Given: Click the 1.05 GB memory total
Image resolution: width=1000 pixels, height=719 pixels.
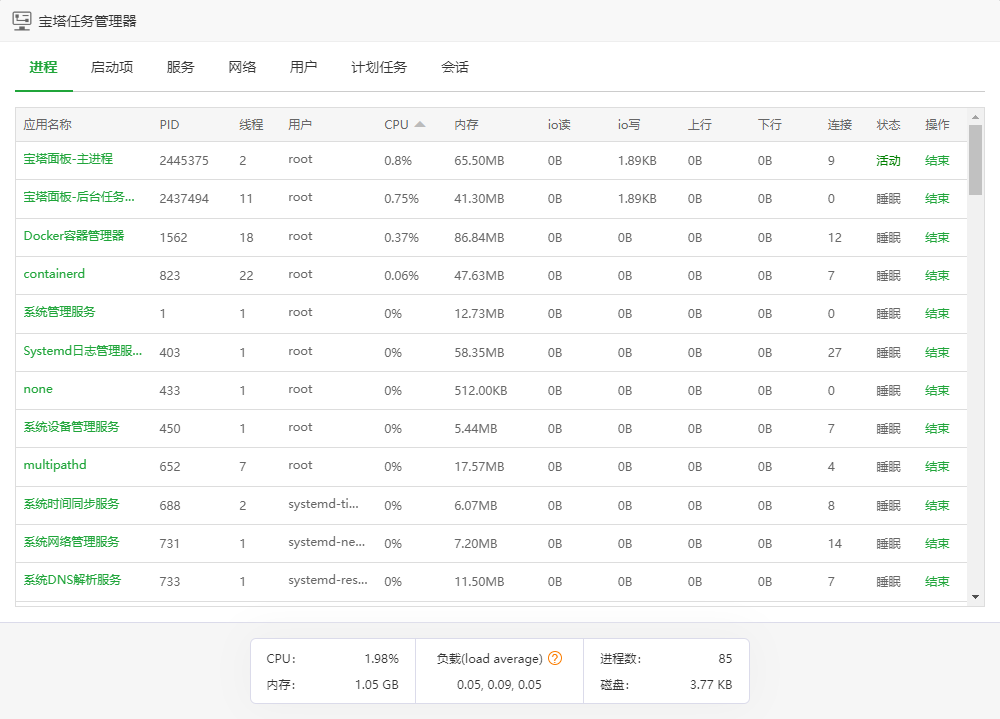Looking at the screenshot, I should 377,685.
